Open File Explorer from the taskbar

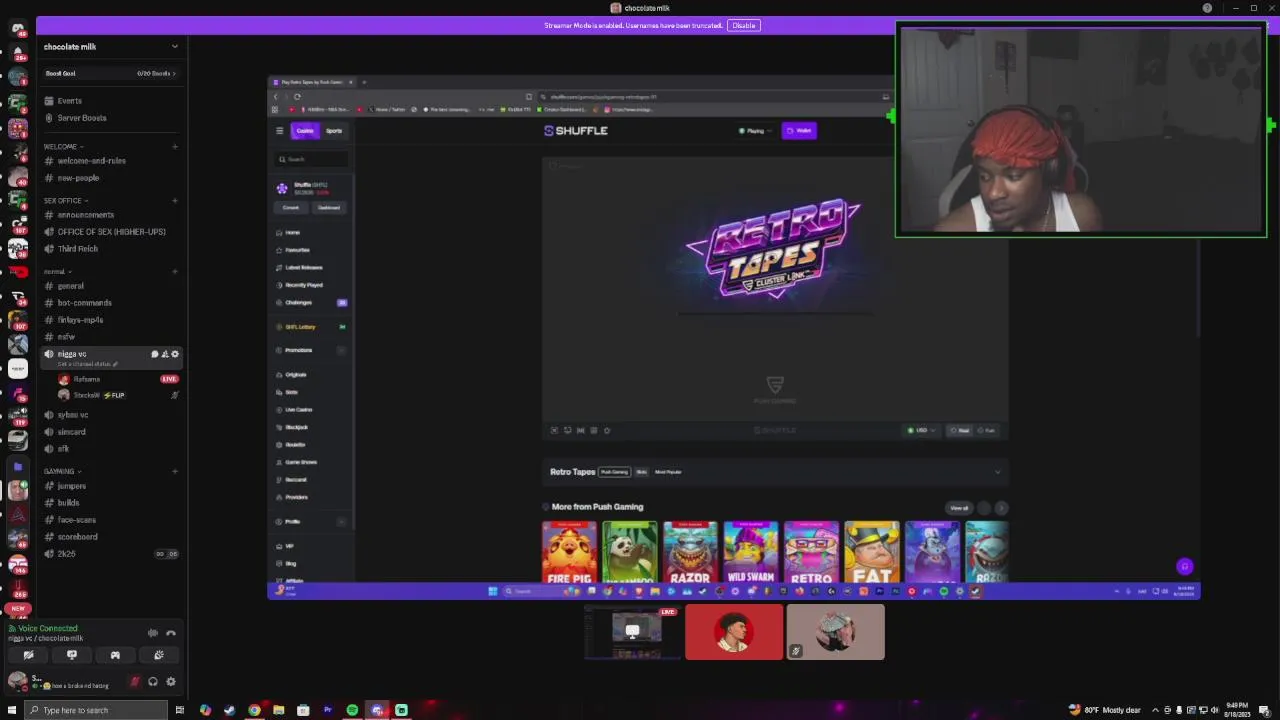[278, 710]
